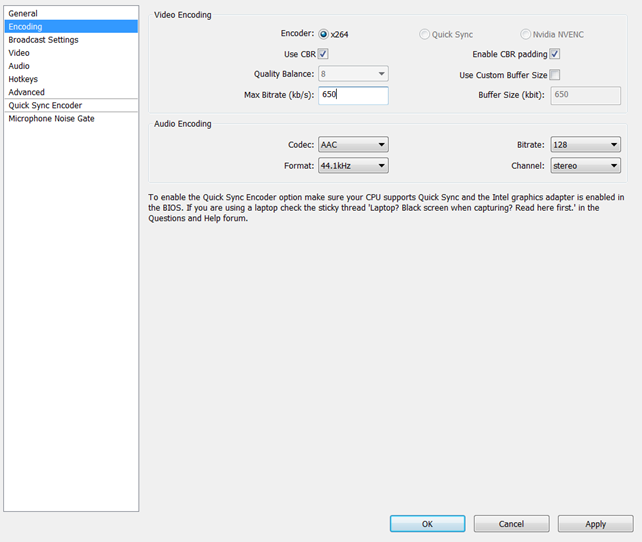Viewport: 642px width, 542px height.
Task: Open Quick Sync Encoder settings
Action: (x=71, y=105)
